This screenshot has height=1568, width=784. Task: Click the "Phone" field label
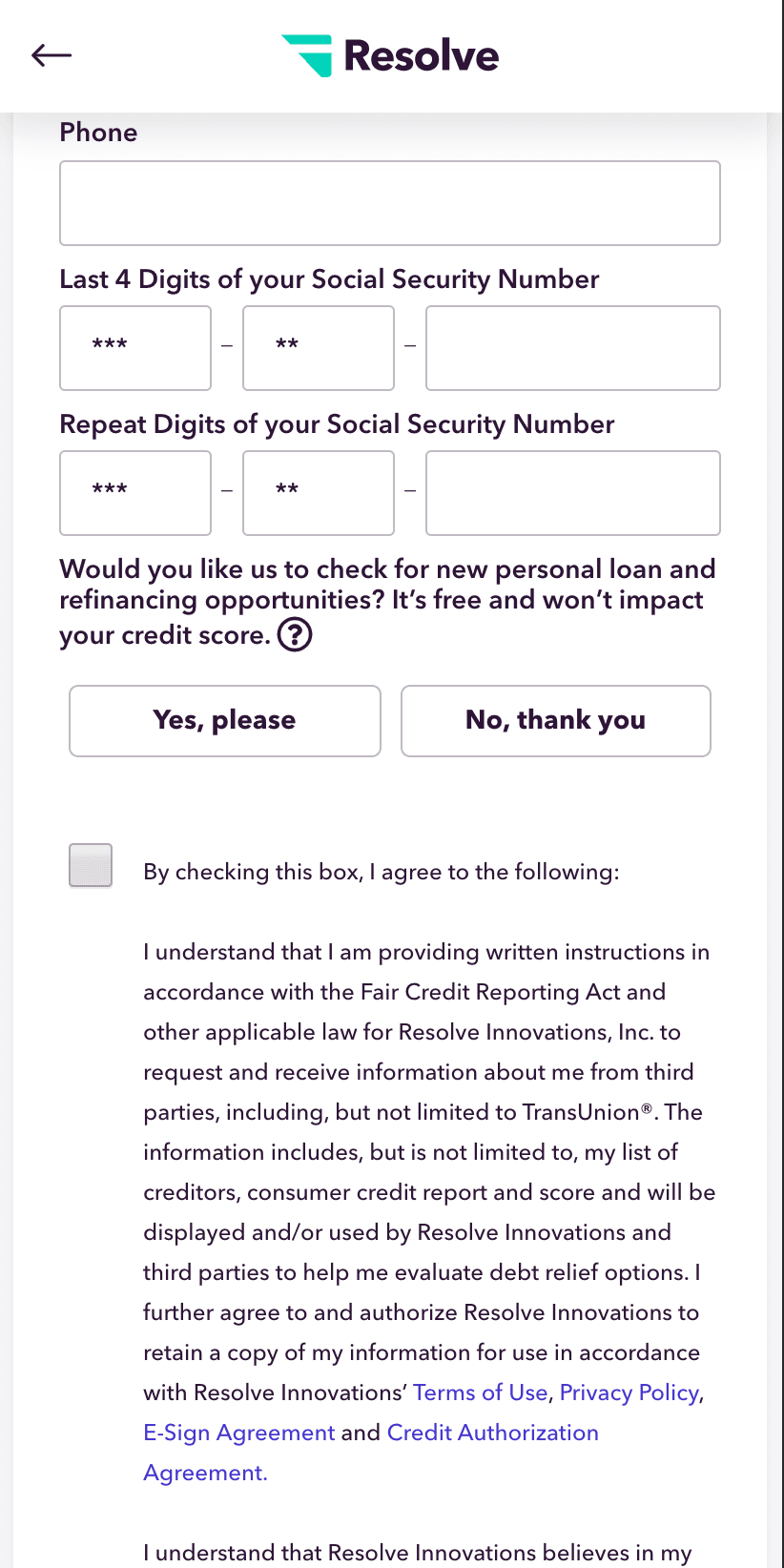point(98,133)
